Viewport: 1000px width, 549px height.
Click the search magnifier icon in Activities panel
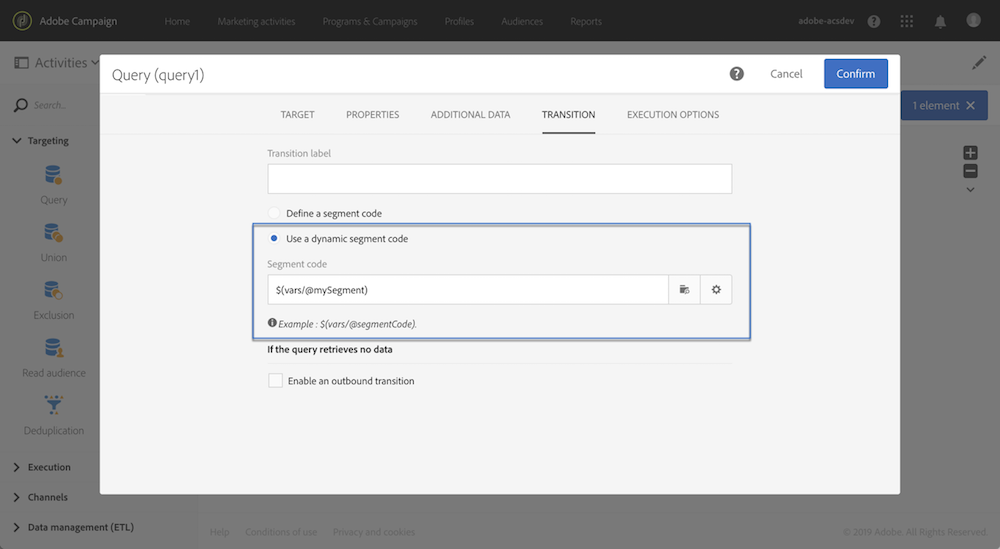pyautogui.click(x=20, y=105)
